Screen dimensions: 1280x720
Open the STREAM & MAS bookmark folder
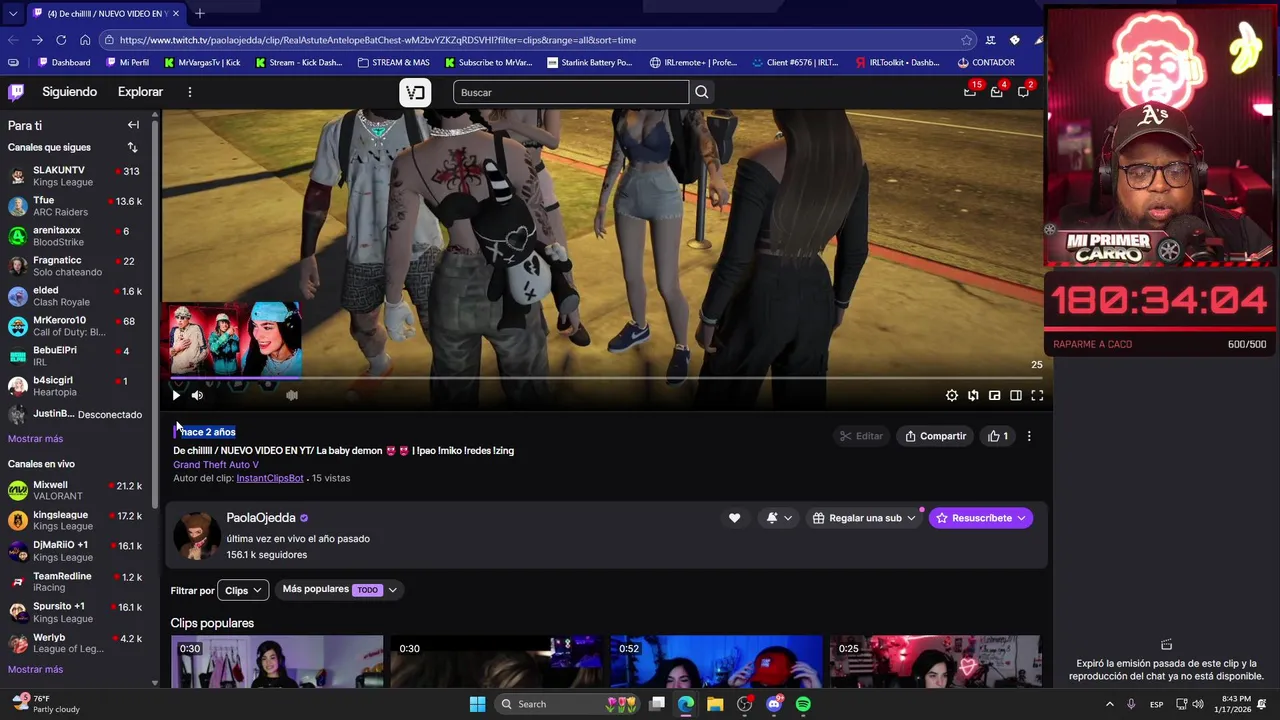click(x=392, y=62)
